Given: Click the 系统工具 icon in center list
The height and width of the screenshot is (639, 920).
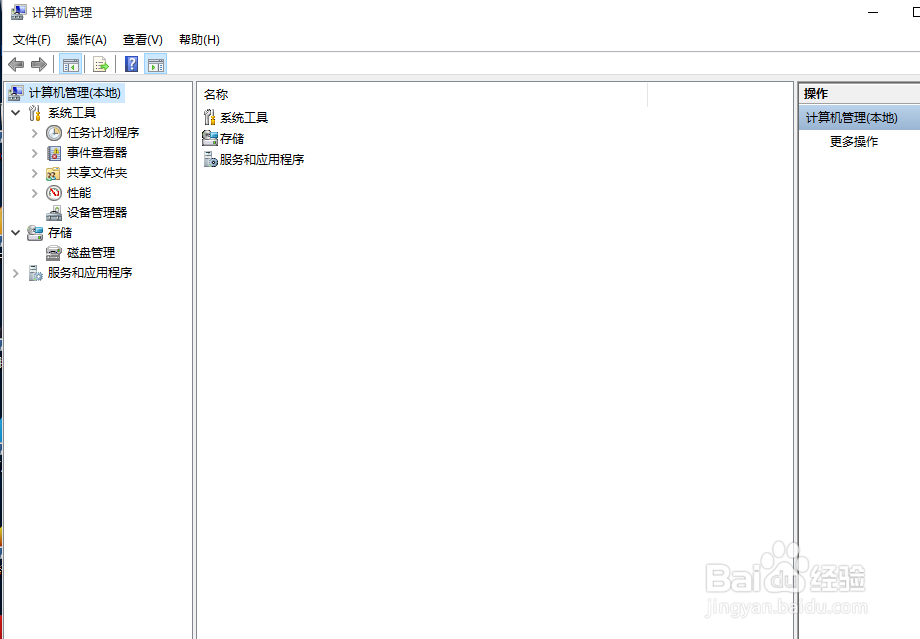Looking at the screenshot, I should click(x=209, y=117).
